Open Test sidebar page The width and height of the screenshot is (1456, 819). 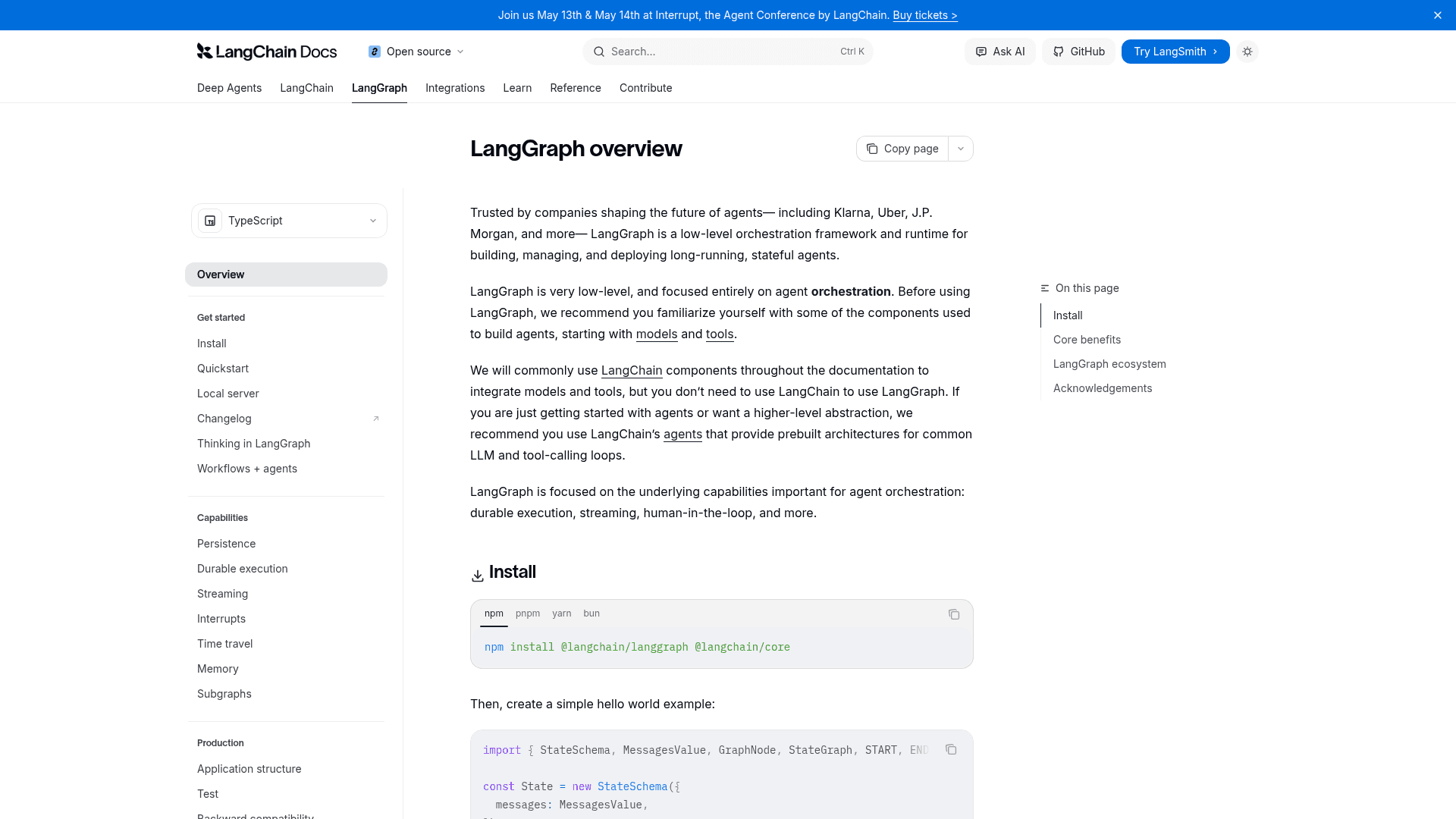[286, 794]
